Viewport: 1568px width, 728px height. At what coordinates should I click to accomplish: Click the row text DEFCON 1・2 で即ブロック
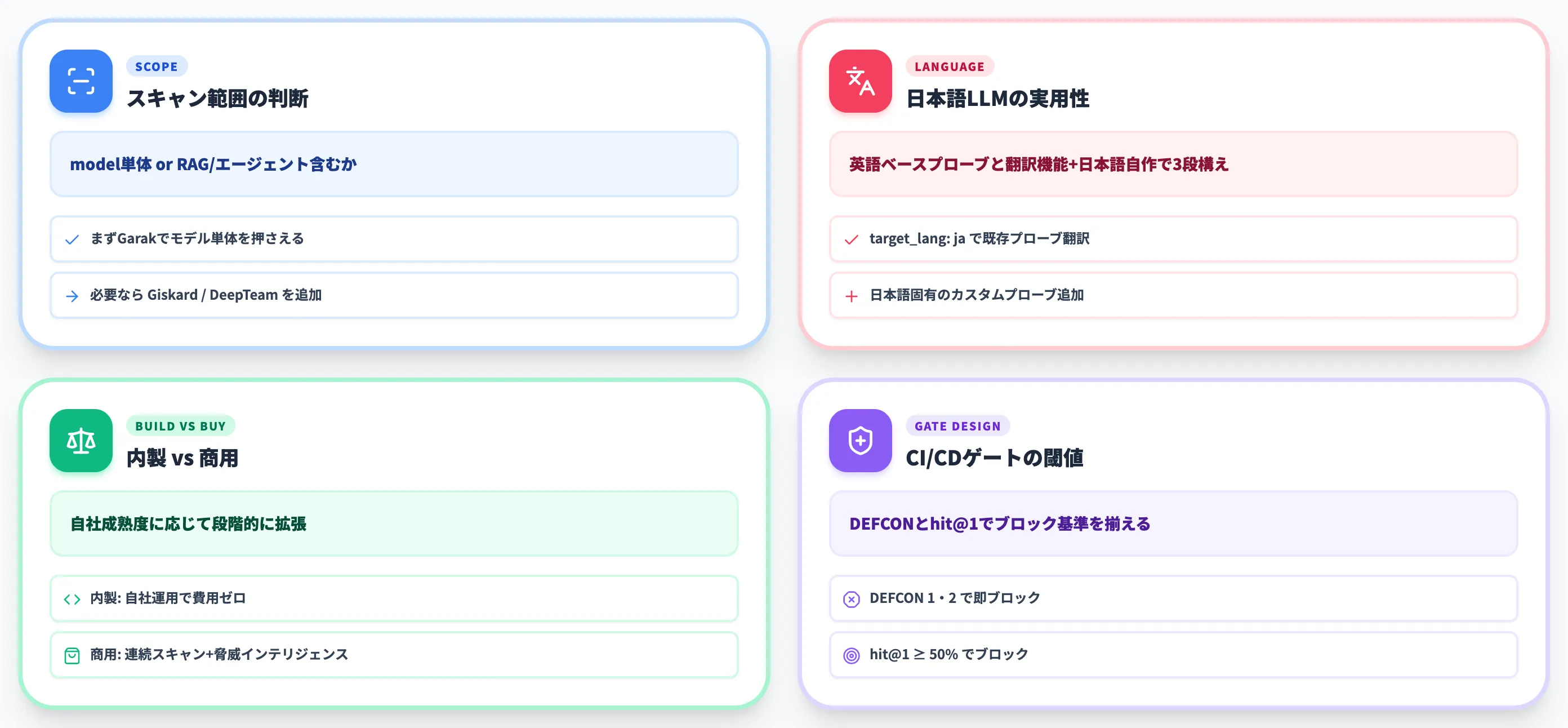[955, 598]
